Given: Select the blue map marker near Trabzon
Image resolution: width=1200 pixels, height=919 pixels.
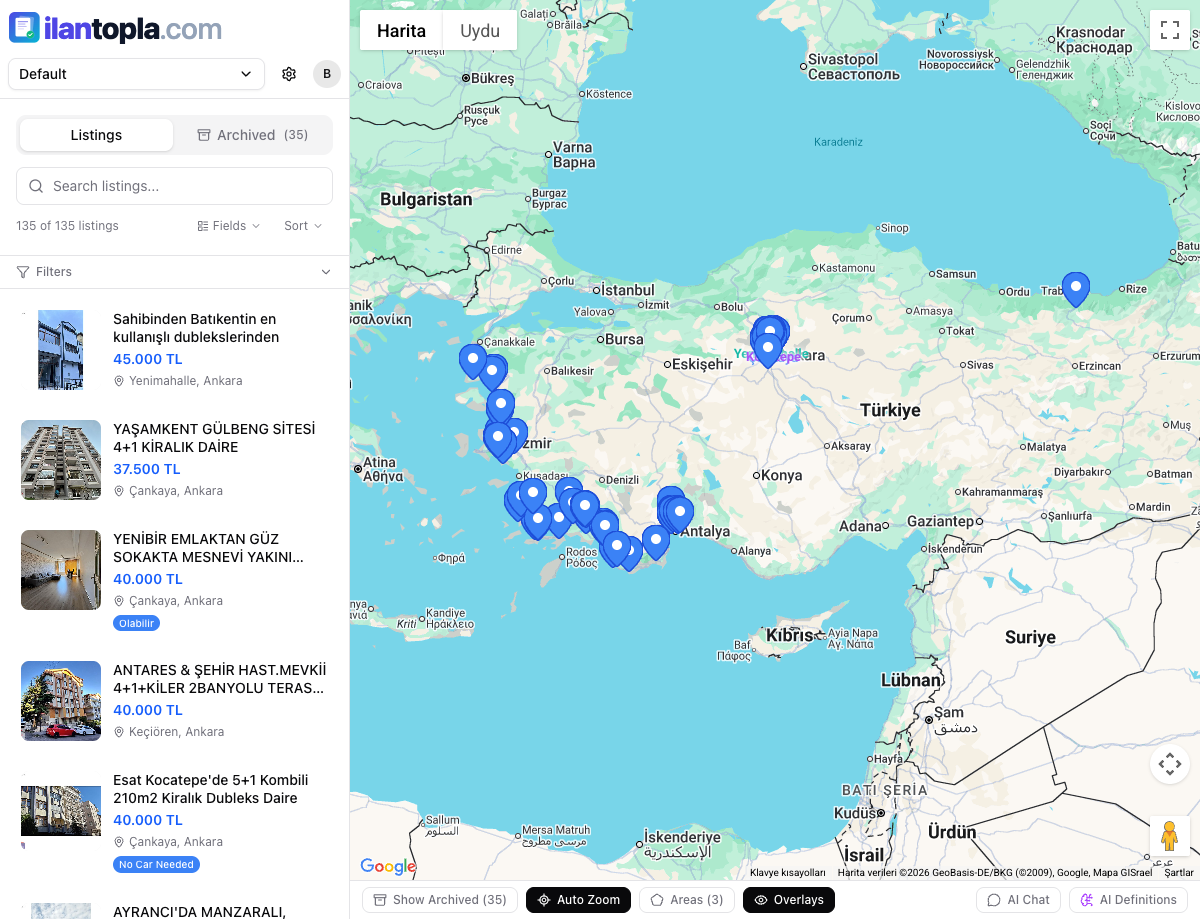Looking at the screenshot, I should [1076, 287].
